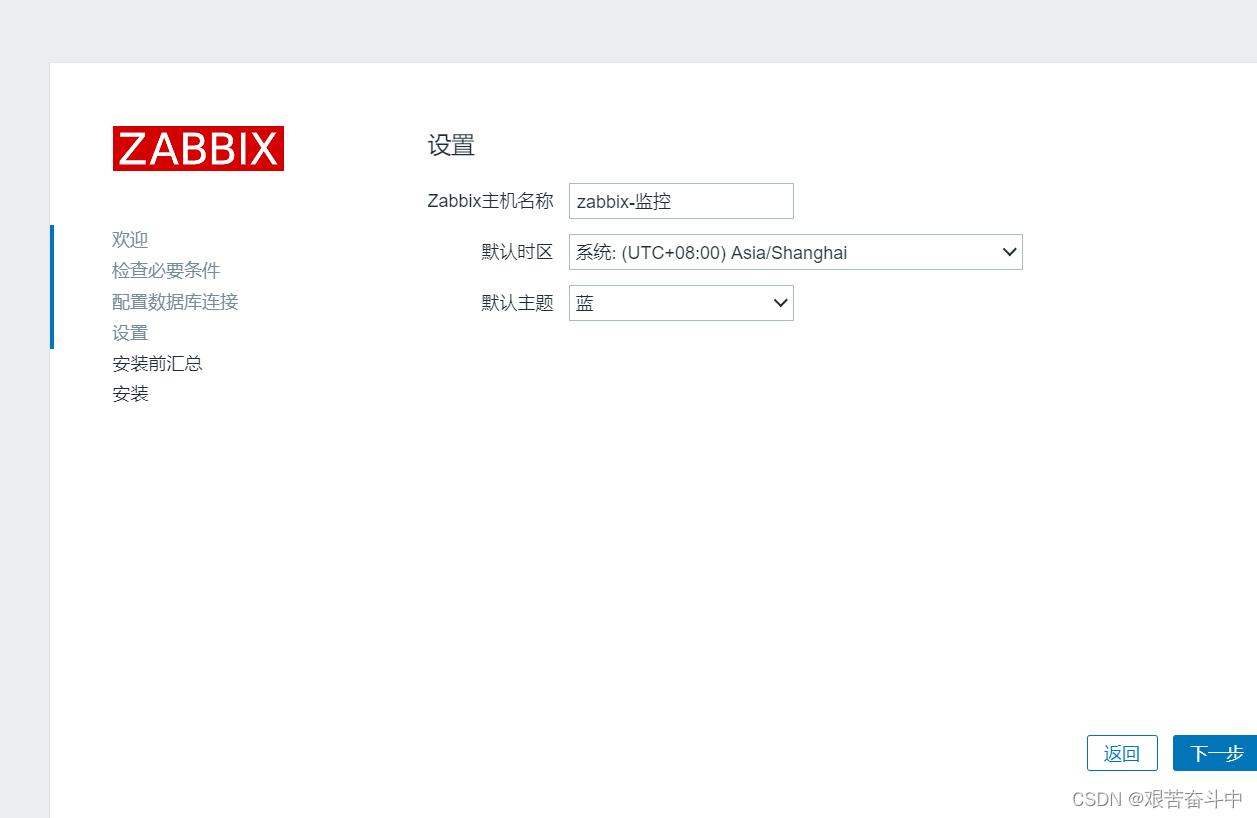Select the 欢迎 step in sidebar
Screen dimensions: 1257x818
tap(130, 240)
